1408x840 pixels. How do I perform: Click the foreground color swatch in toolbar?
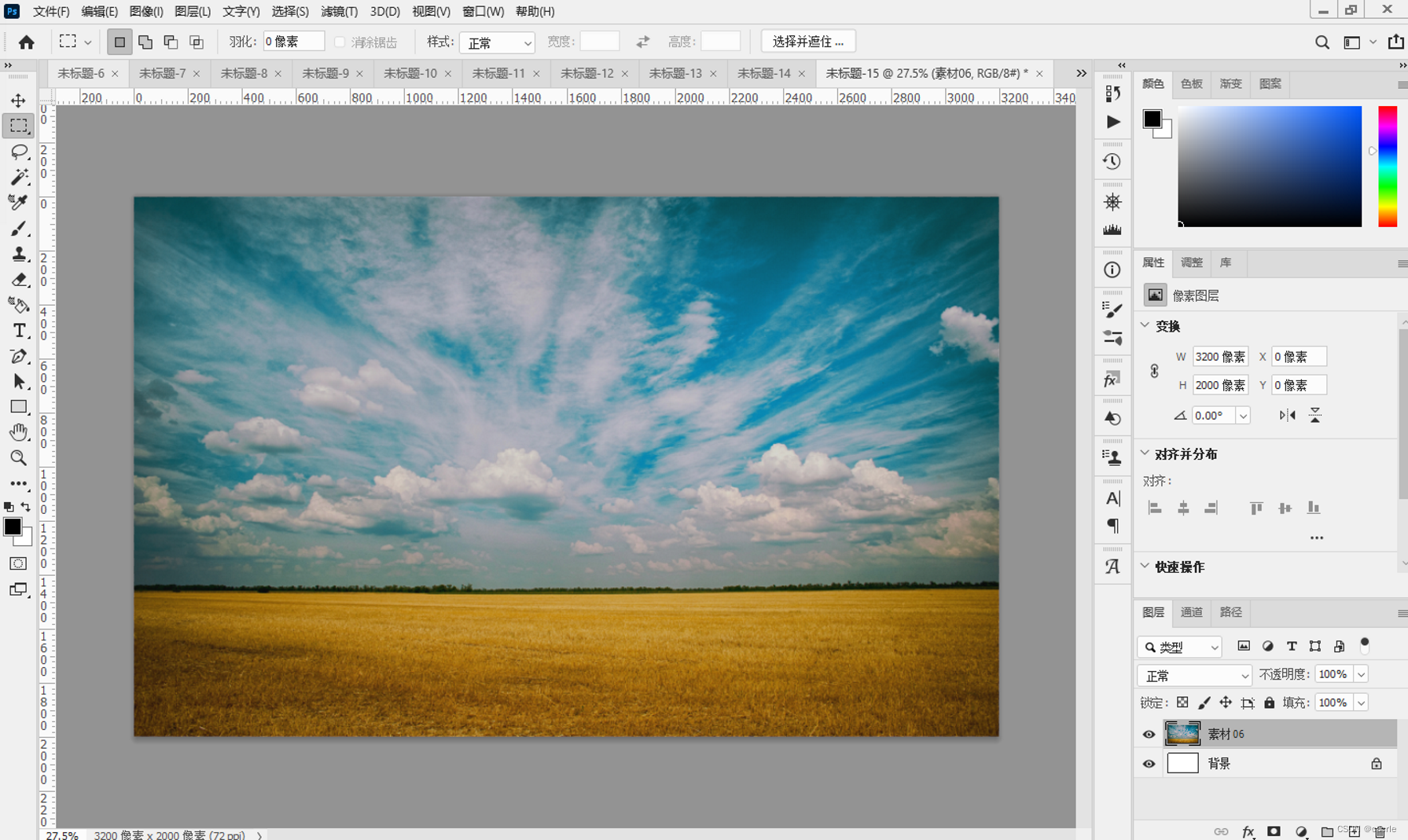pos(12,526)
